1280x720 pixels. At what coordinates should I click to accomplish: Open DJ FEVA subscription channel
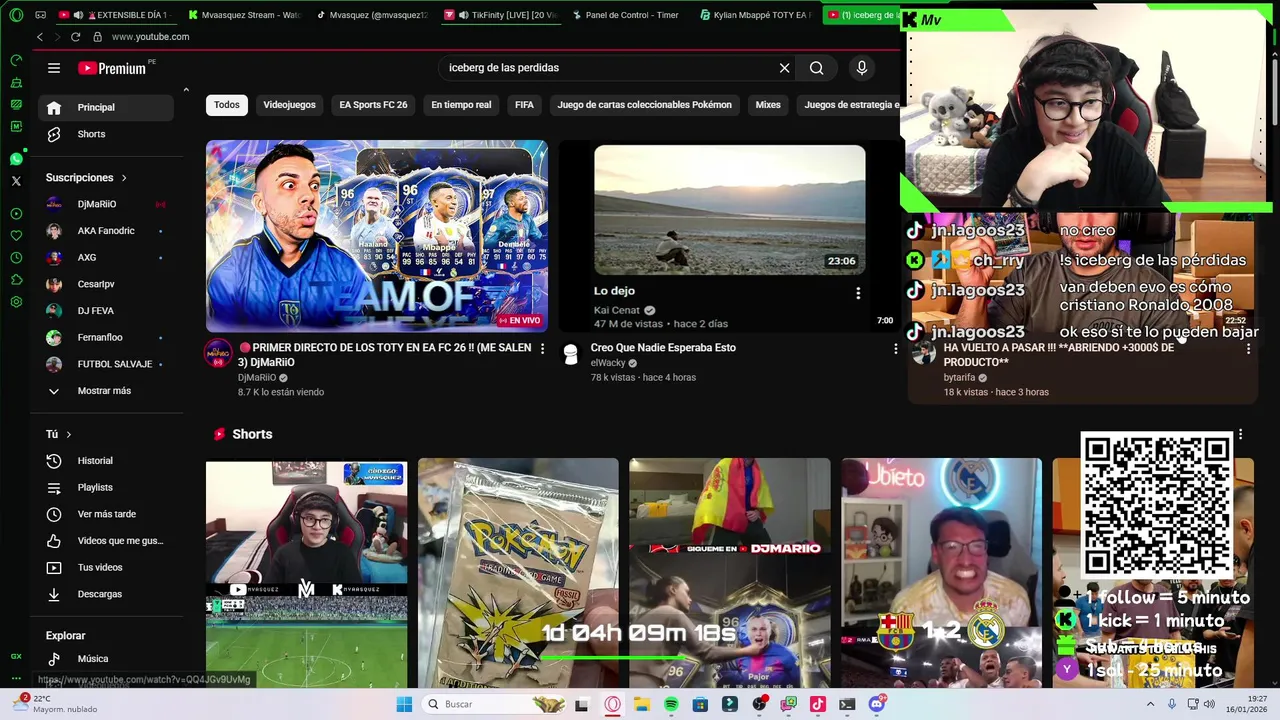(106, 311)
